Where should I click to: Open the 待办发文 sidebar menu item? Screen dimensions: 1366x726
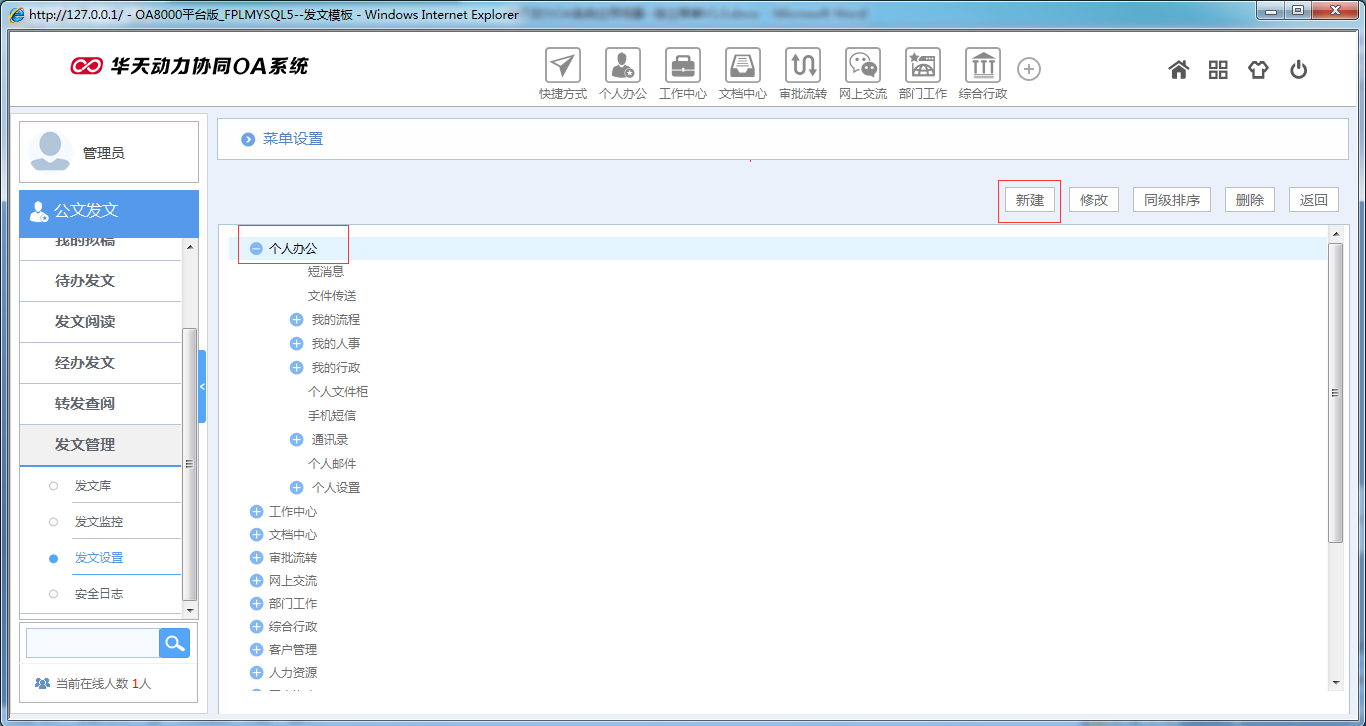coord(85,281)
